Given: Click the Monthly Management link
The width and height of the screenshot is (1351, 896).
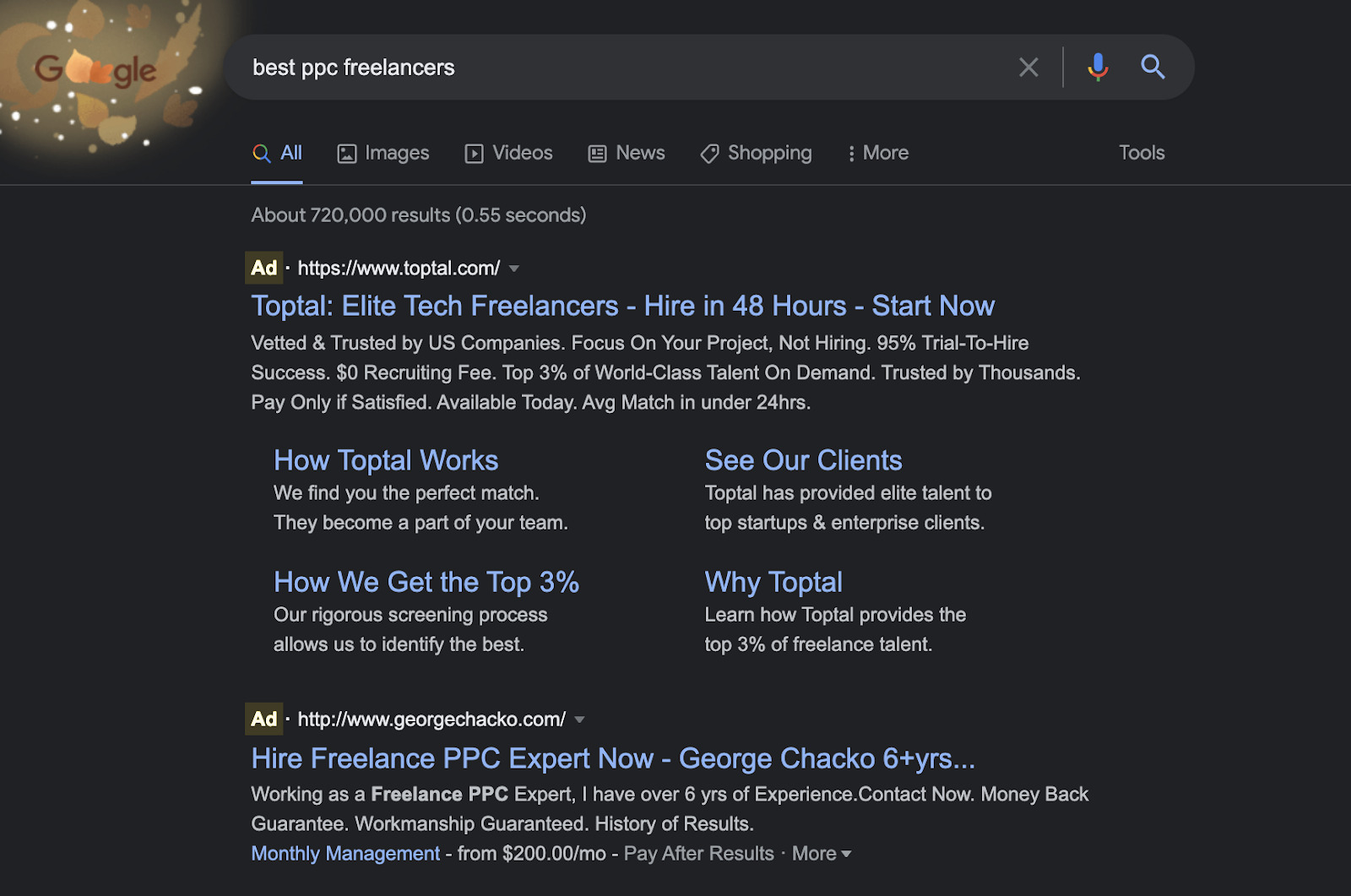Looking at the screenshot, I should (345, 854).
